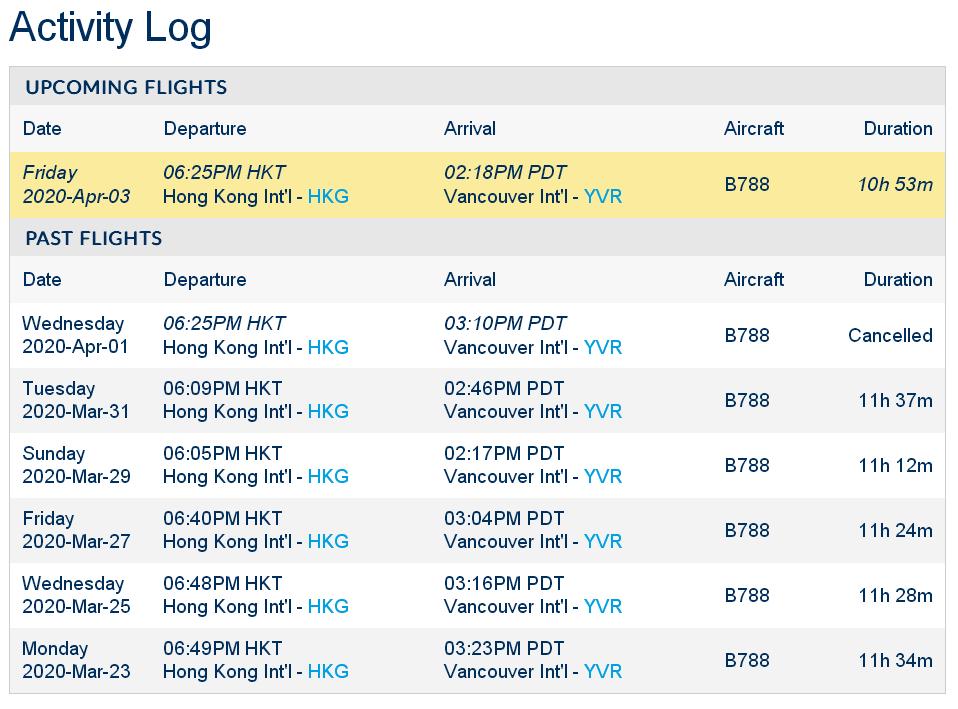
Task: Select the Cancelled status on the 2020-Apr-01 flight
Action: (x=890, y=336)
